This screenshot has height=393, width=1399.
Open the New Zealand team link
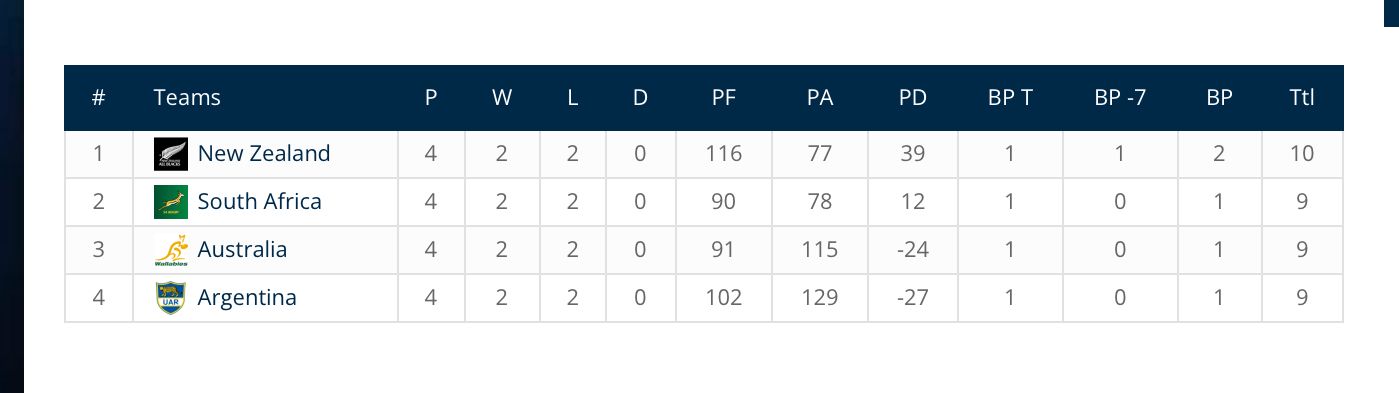pos(264,154)
